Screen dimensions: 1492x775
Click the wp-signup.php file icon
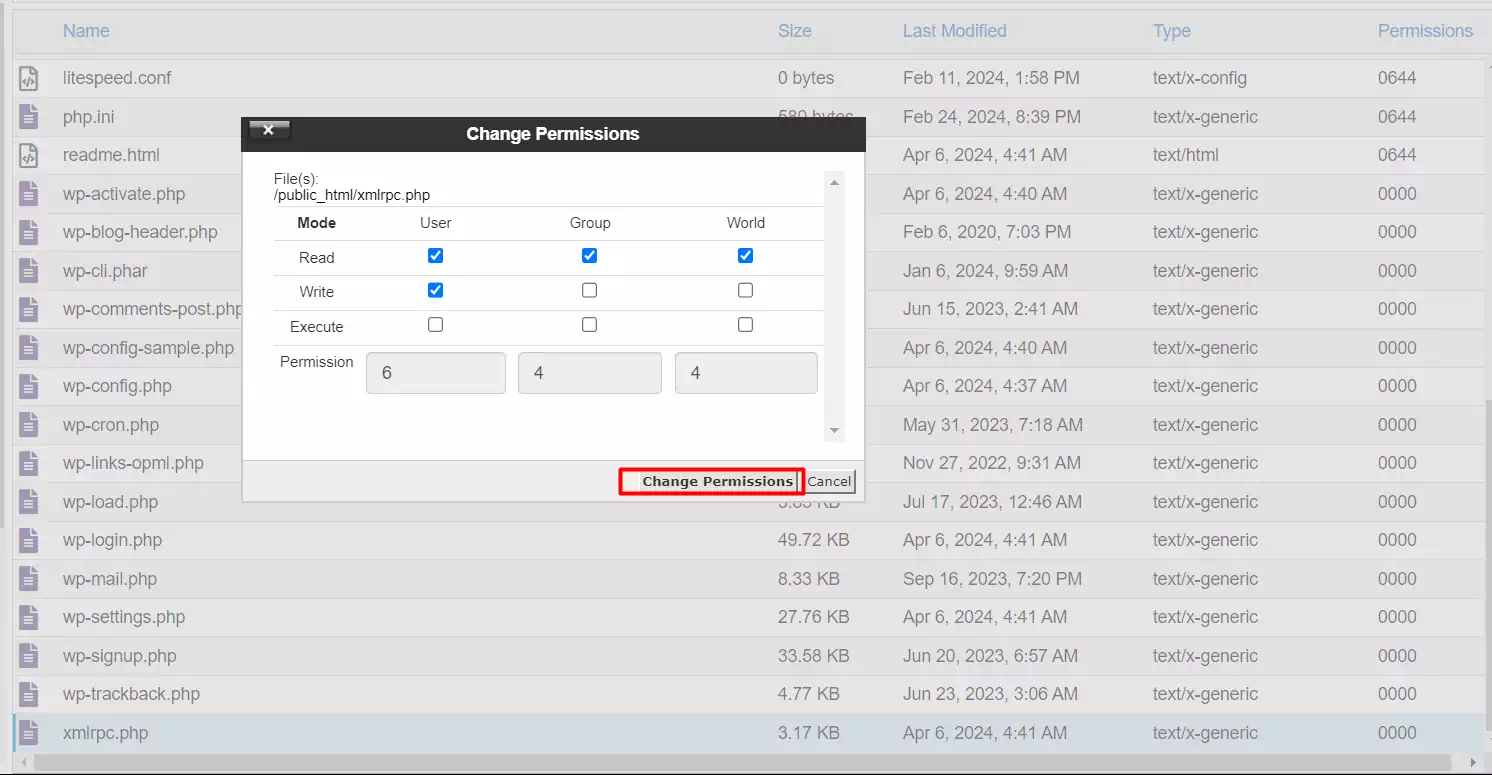(x=29, y=656)
